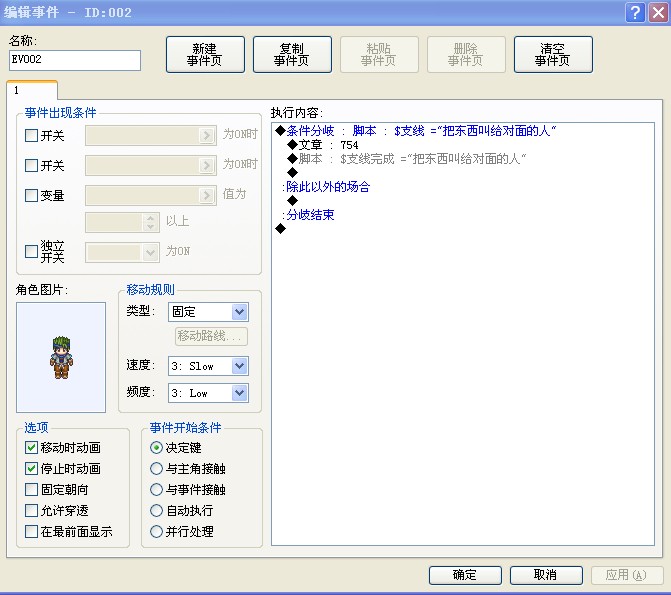Select the 条件分歧 script command line
This screenshot has height=595, width=671.
(416, 131)
